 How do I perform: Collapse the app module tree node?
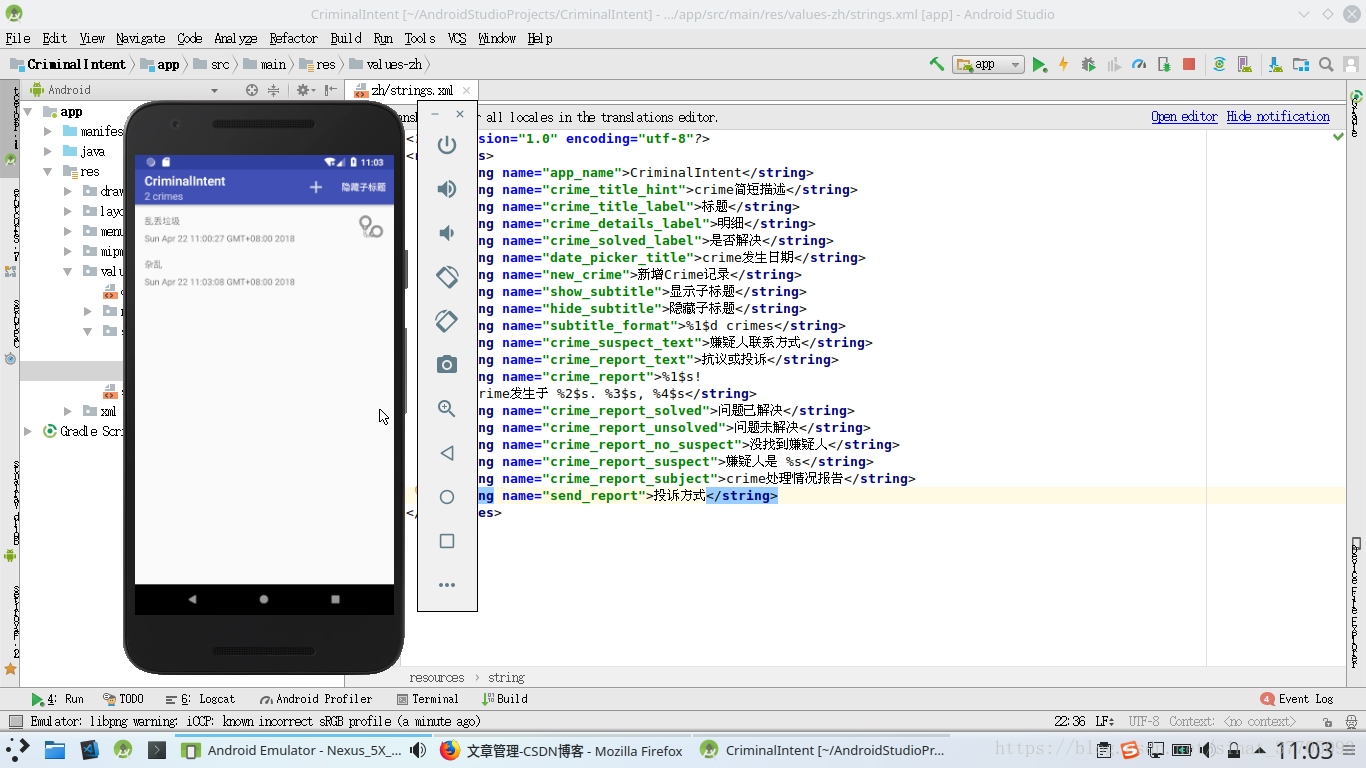click(29, 112)
